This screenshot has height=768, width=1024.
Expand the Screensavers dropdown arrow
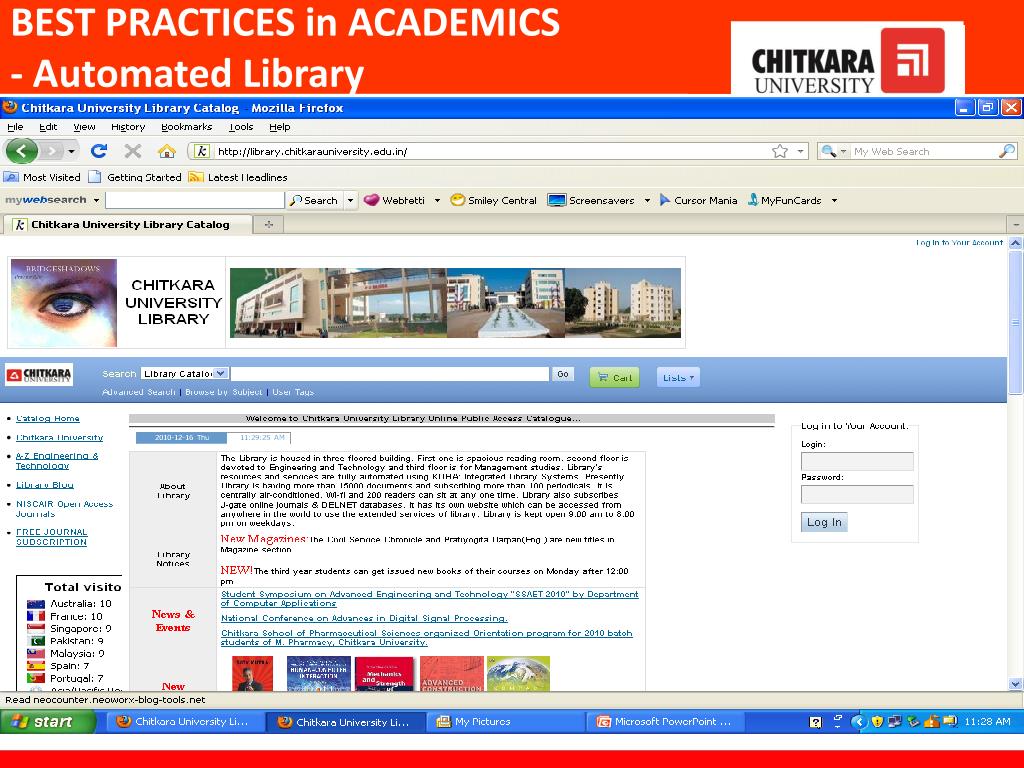(x=647, y=200)
